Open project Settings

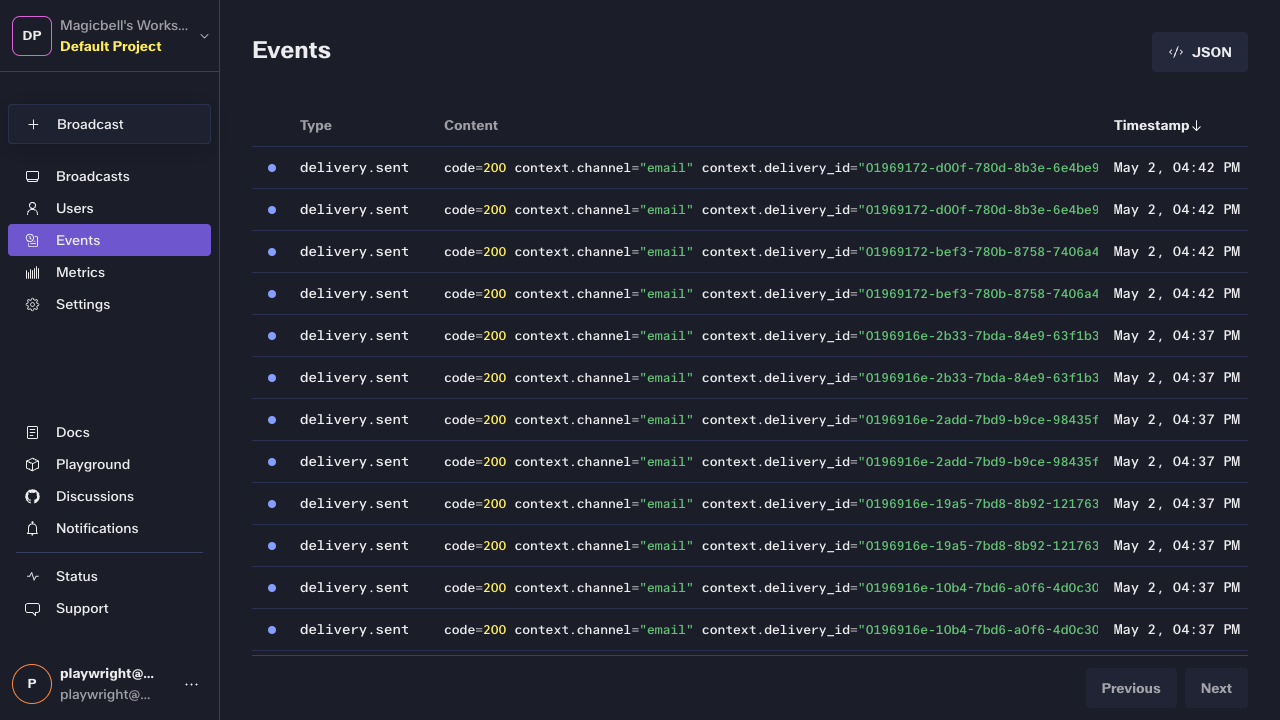click(x=109, y=304)
